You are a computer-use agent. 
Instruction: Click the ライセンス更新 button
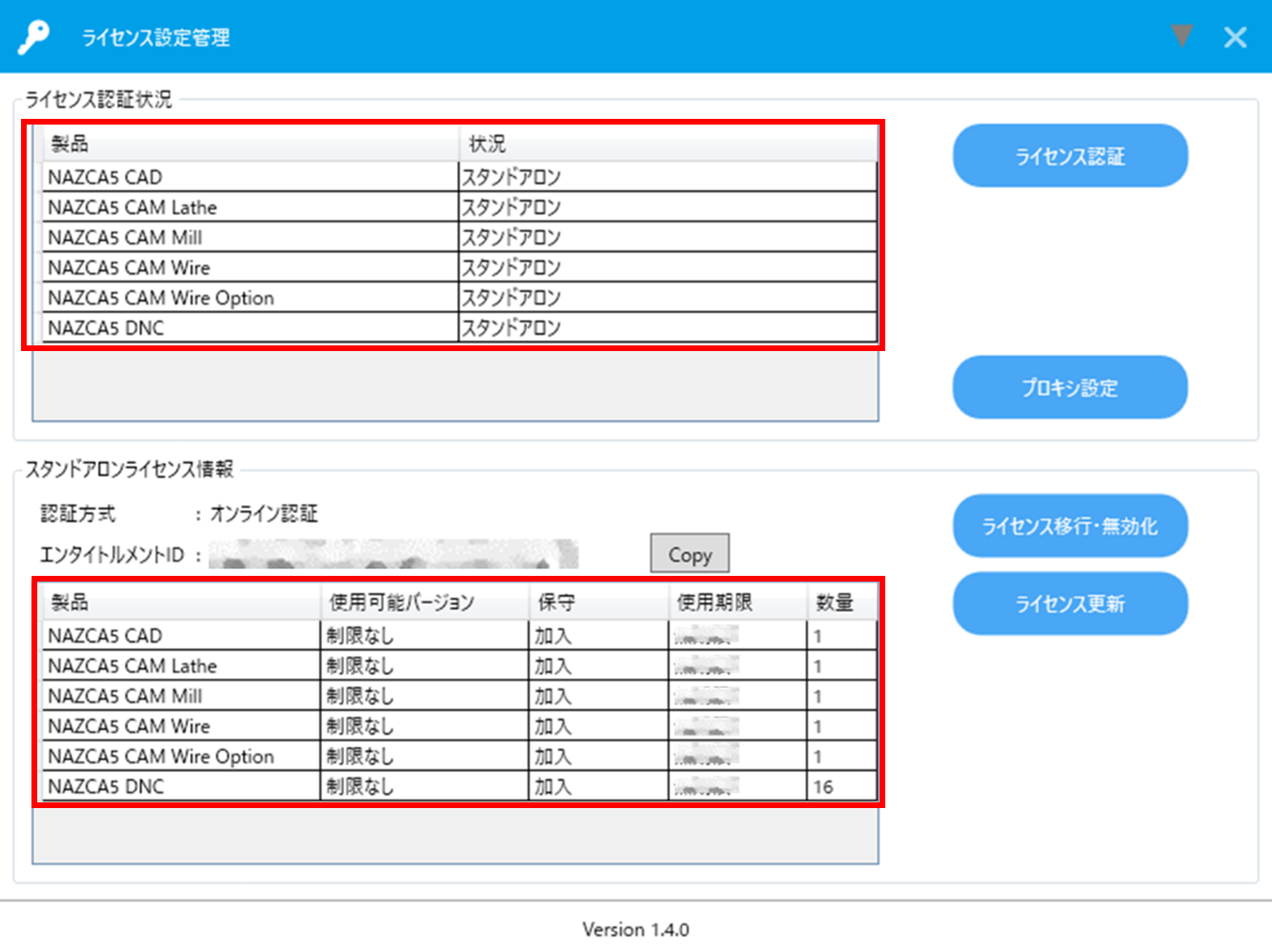(1070, 603)
